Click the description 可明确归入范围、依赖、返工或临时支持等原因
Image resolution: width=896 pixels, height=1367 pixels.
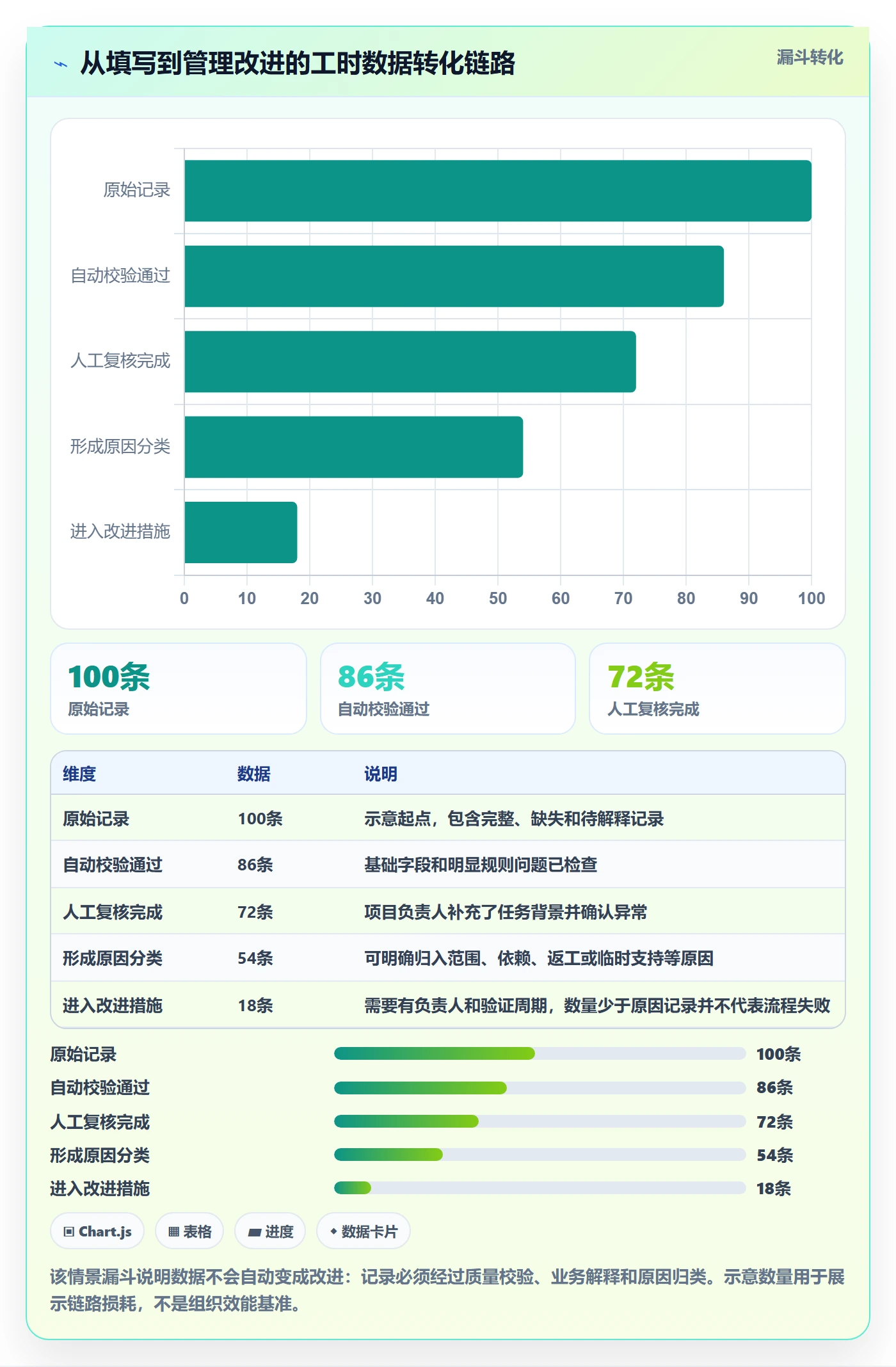(x=539, y=958)
